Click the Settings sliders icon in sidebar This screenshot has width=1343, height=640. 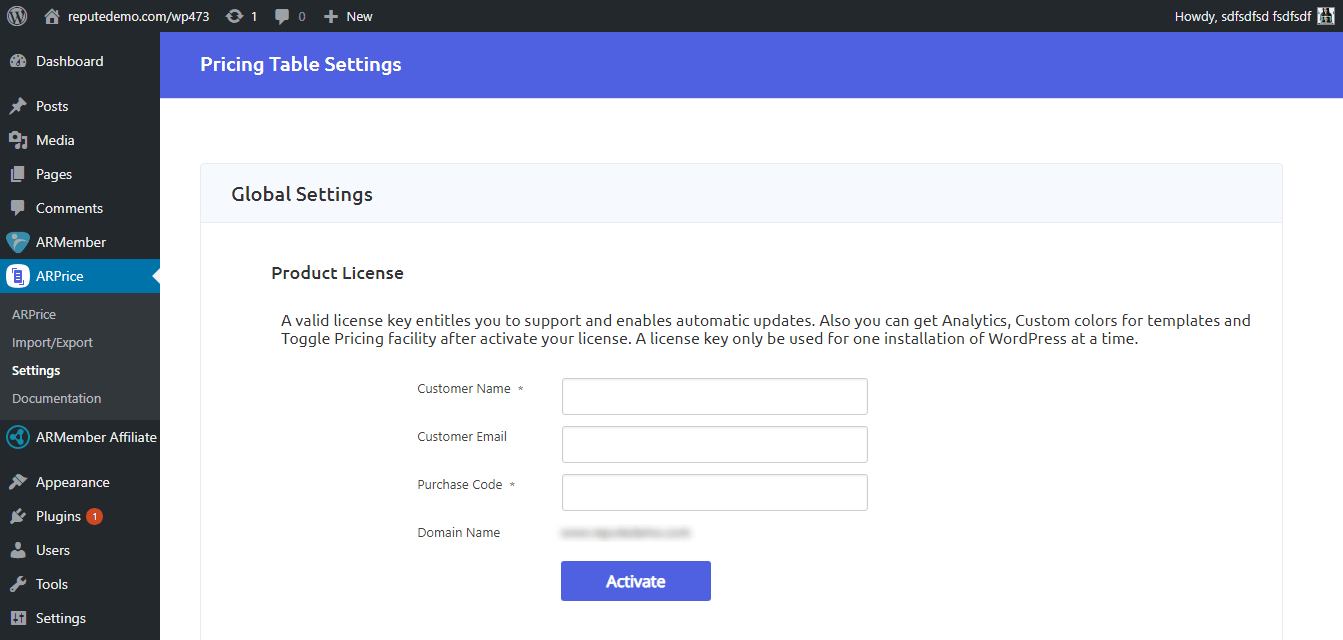[x=18, y=618]
